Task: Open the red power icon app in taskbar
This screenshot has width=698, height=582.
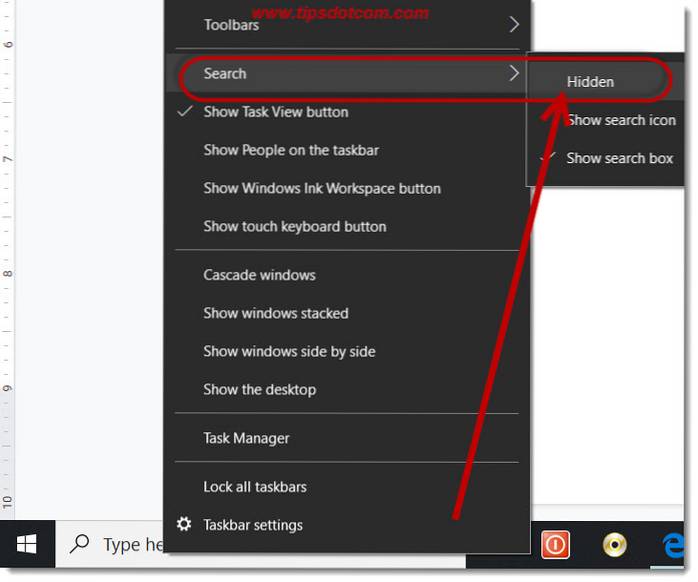Action: click(555, 544)
